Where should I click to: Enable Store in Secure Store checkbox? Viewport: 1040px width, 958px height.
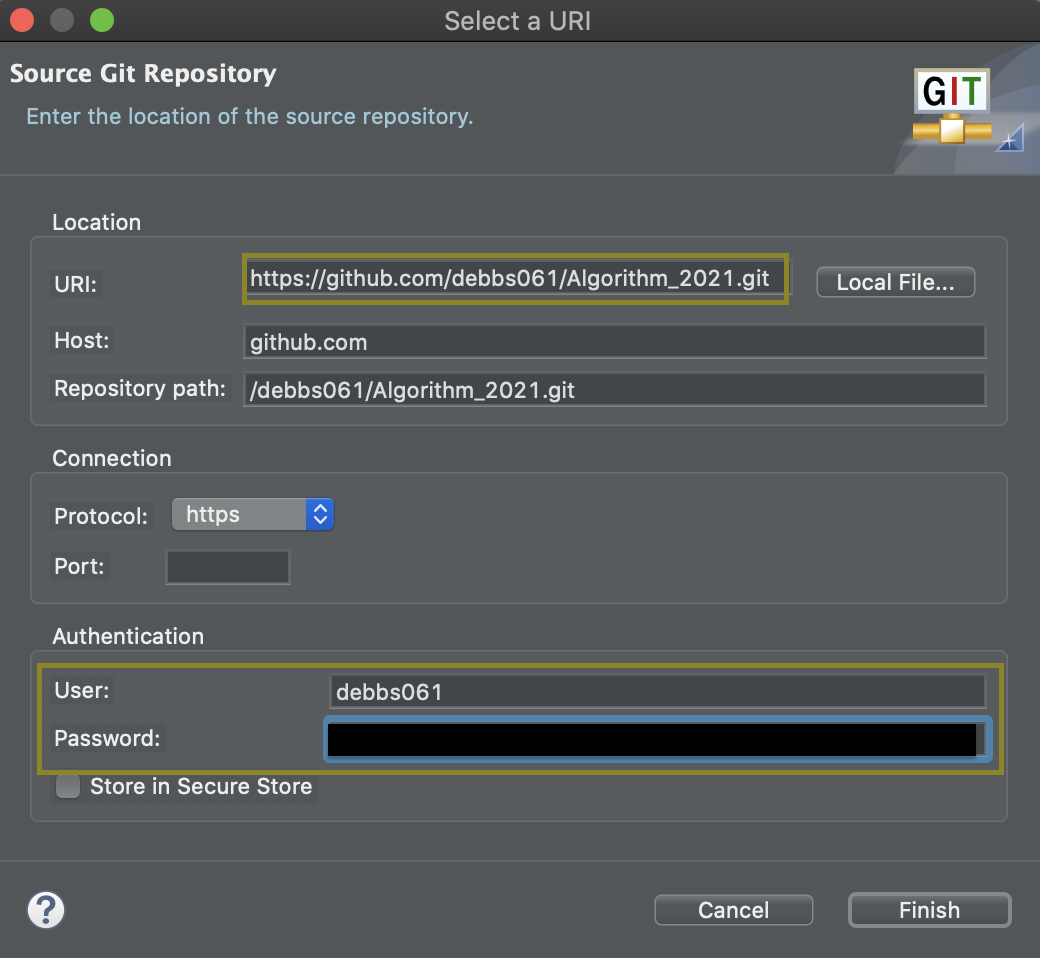click(68, 786)
